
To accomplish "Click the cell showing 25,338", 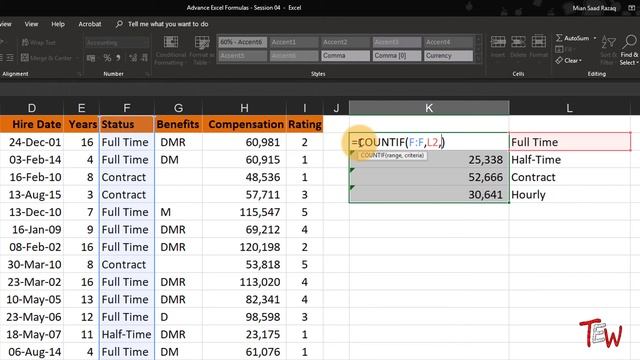I will tap(429, 160).
